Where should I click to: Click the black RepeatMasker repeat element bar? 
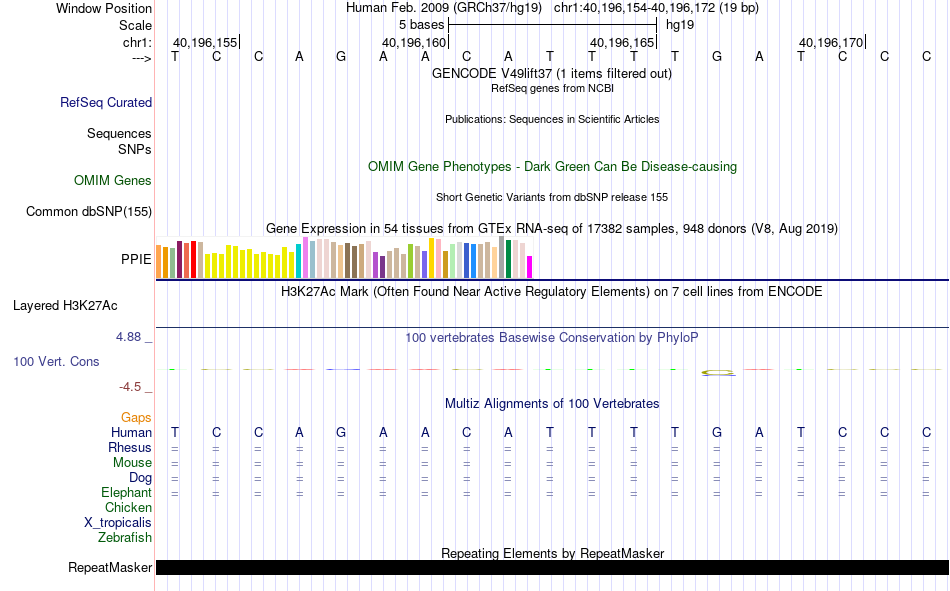(x=552, y=567)
